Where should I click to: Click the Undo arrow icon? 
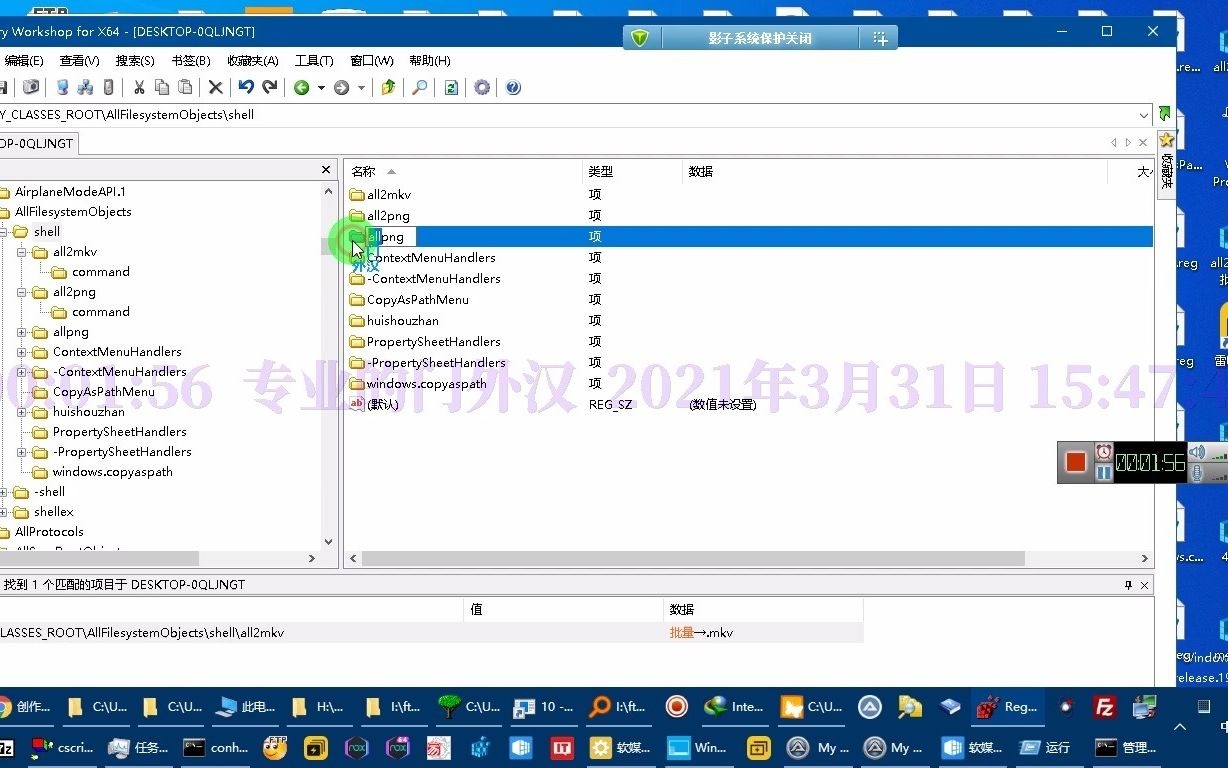pyautogui.click(x=245, y=87)
